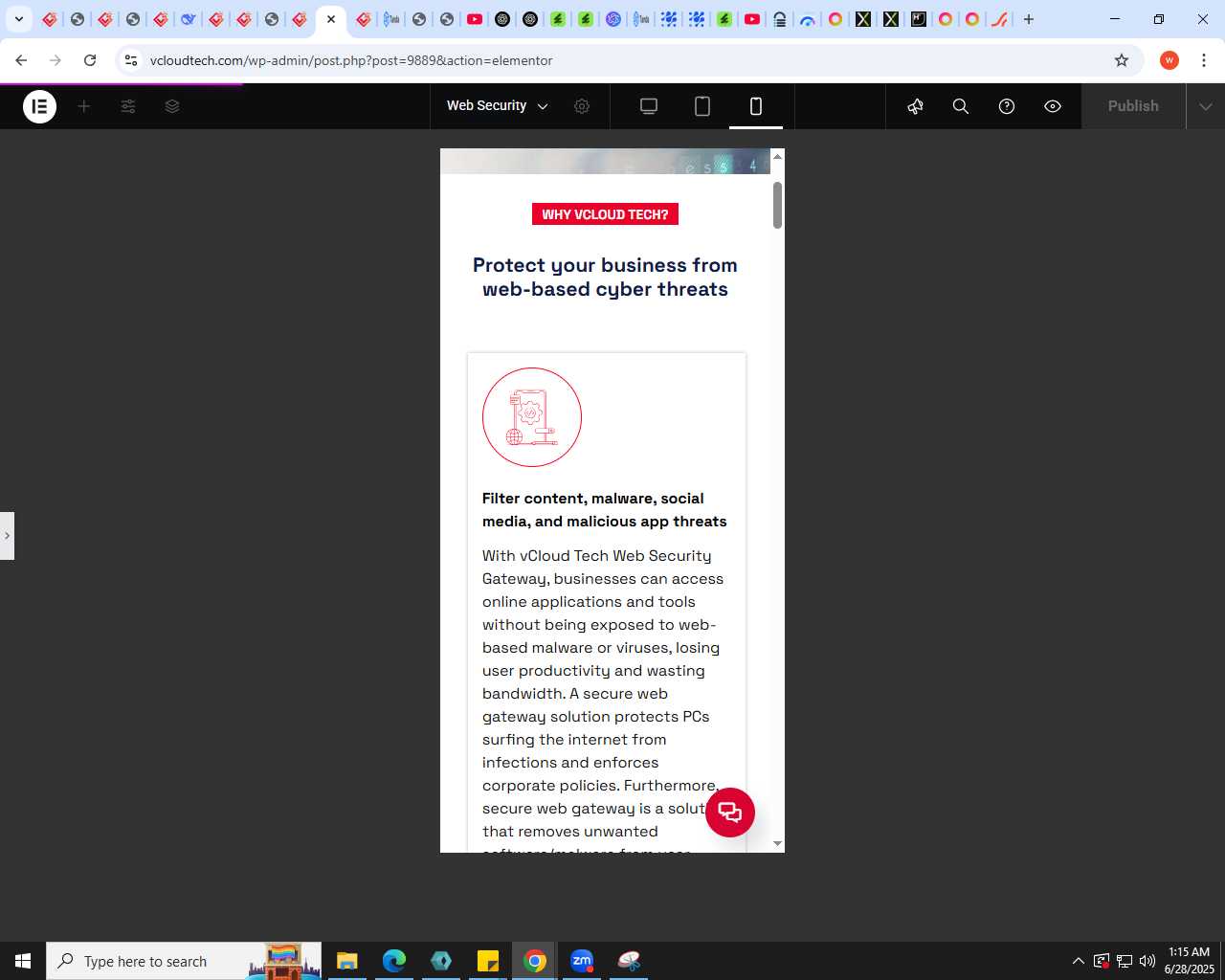This screenshot has width=1225, height=980.
Task: Switch to desktop preview mode
Action: 649,106
